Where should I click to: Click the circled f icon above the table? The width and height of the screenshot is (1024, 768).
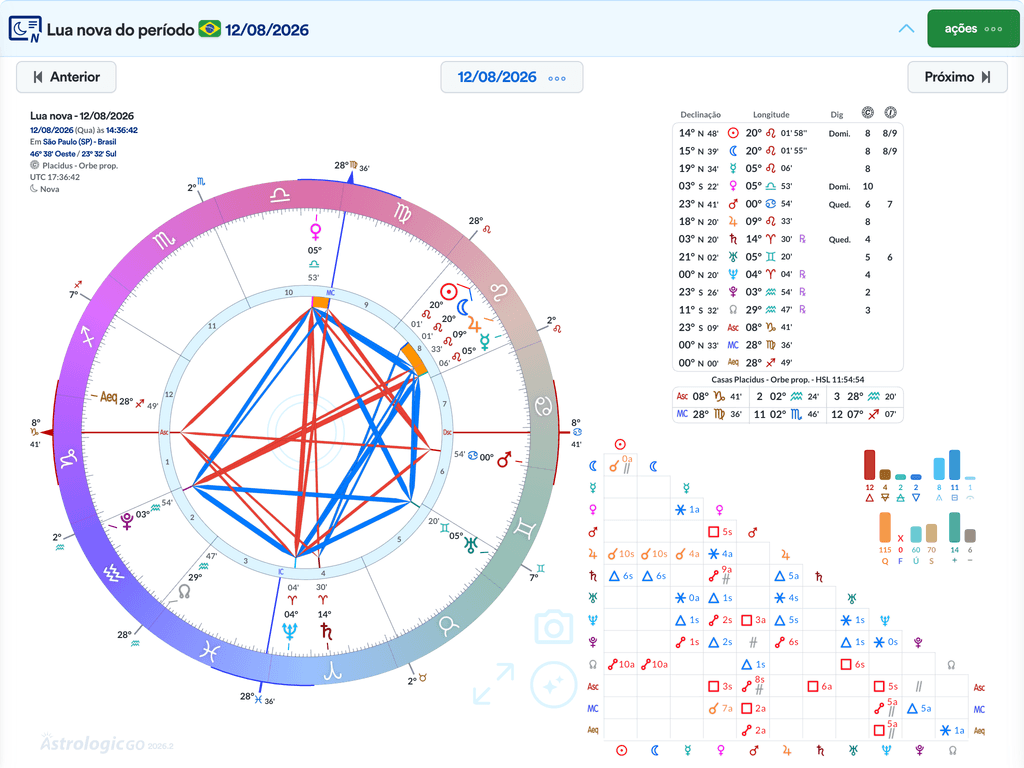click(890, 113)
